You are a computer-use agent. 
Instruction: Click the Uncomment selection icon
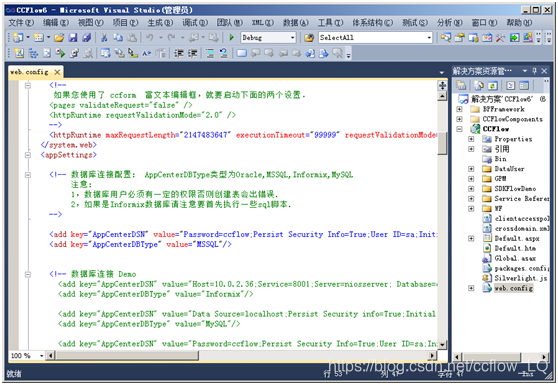(223, 53)
